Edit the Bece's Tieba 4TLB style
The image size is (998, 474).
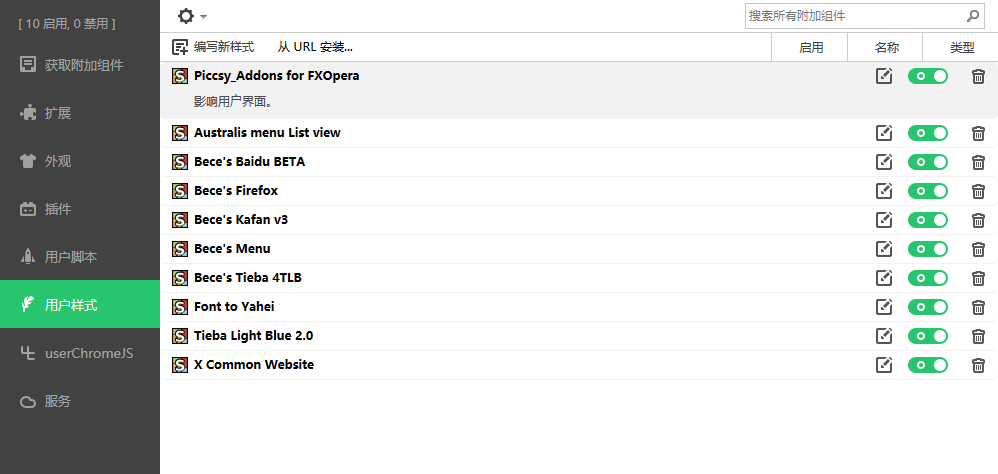click(x=884, y=277)
